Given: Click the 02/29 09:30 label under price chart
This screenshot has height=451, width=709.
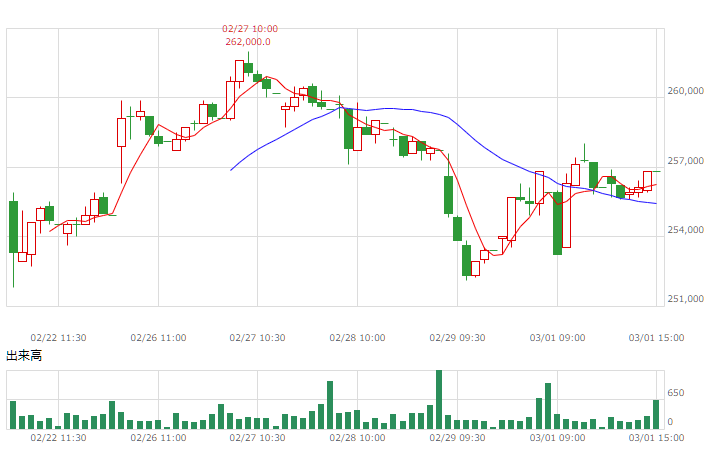Looking at the screenshot, I should [x=457, y=338].
